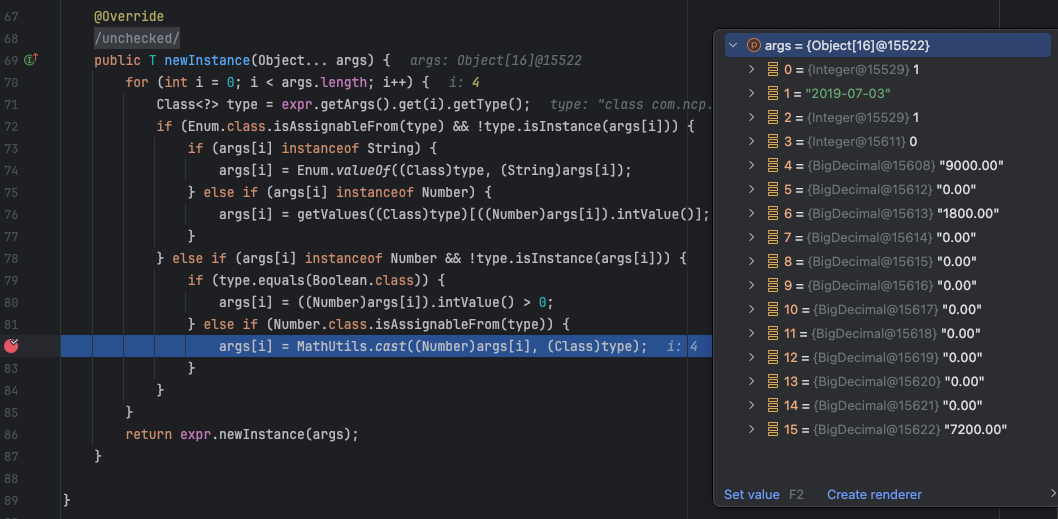Viewport: 1058px width, 519px height.
Task: Expand array element 3 node
Action: (x=752, y=142)
